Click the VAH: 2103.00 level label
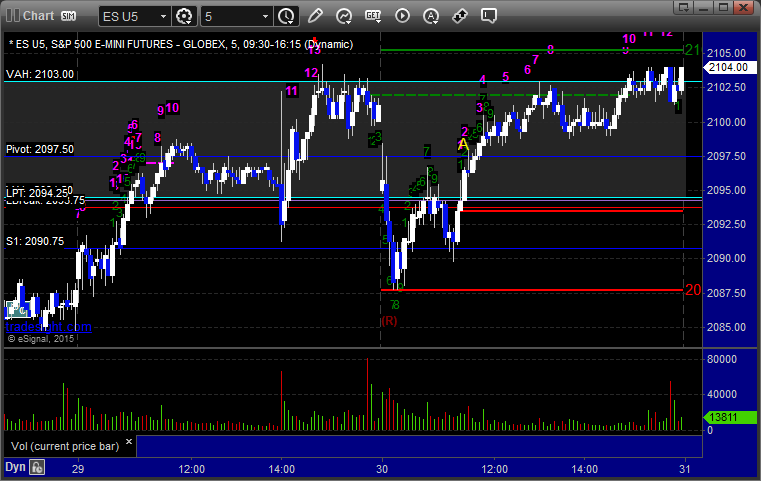 pos(40,74)
